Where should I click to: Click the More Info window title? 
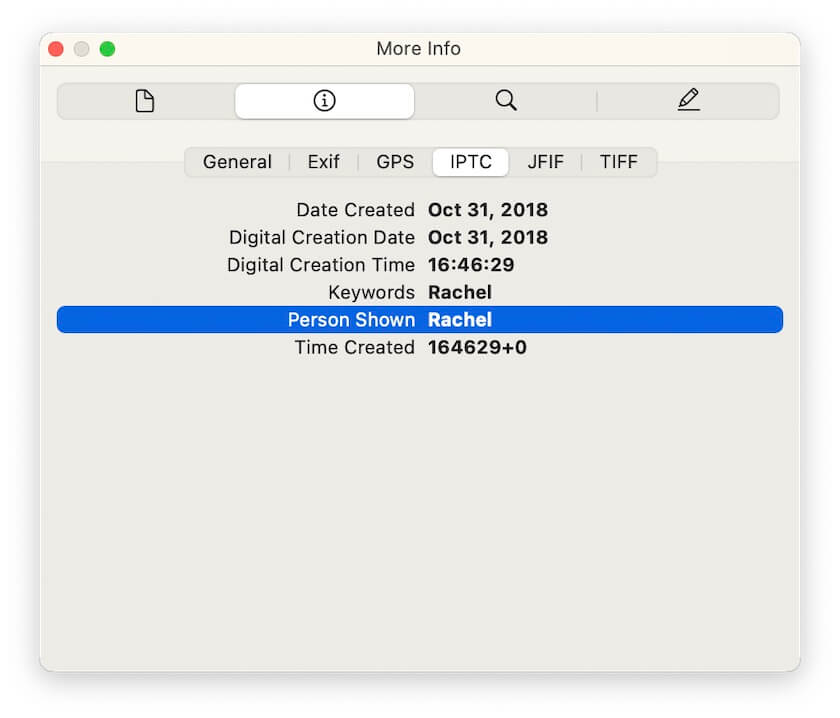coord(419,48)
